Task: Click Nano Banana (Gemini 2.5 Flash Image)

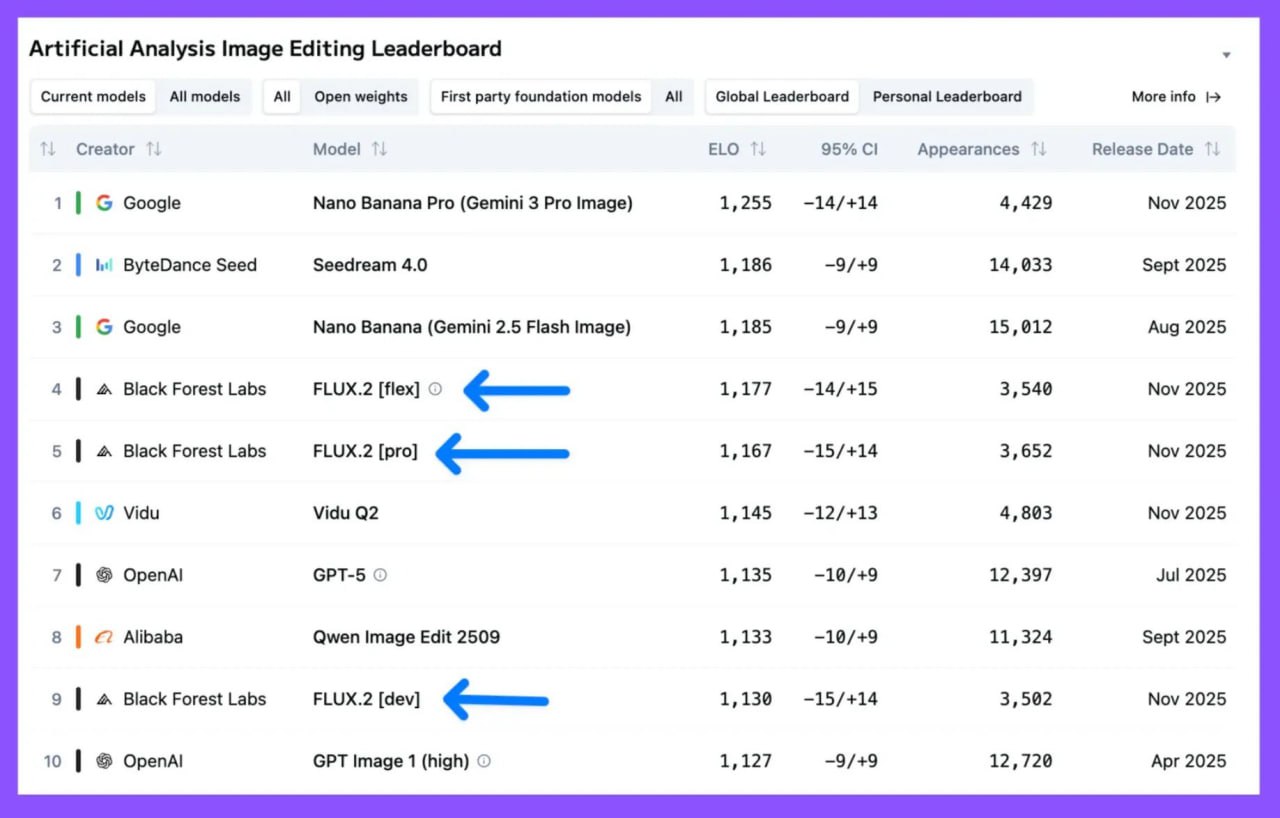Action: tap(472, 327)
